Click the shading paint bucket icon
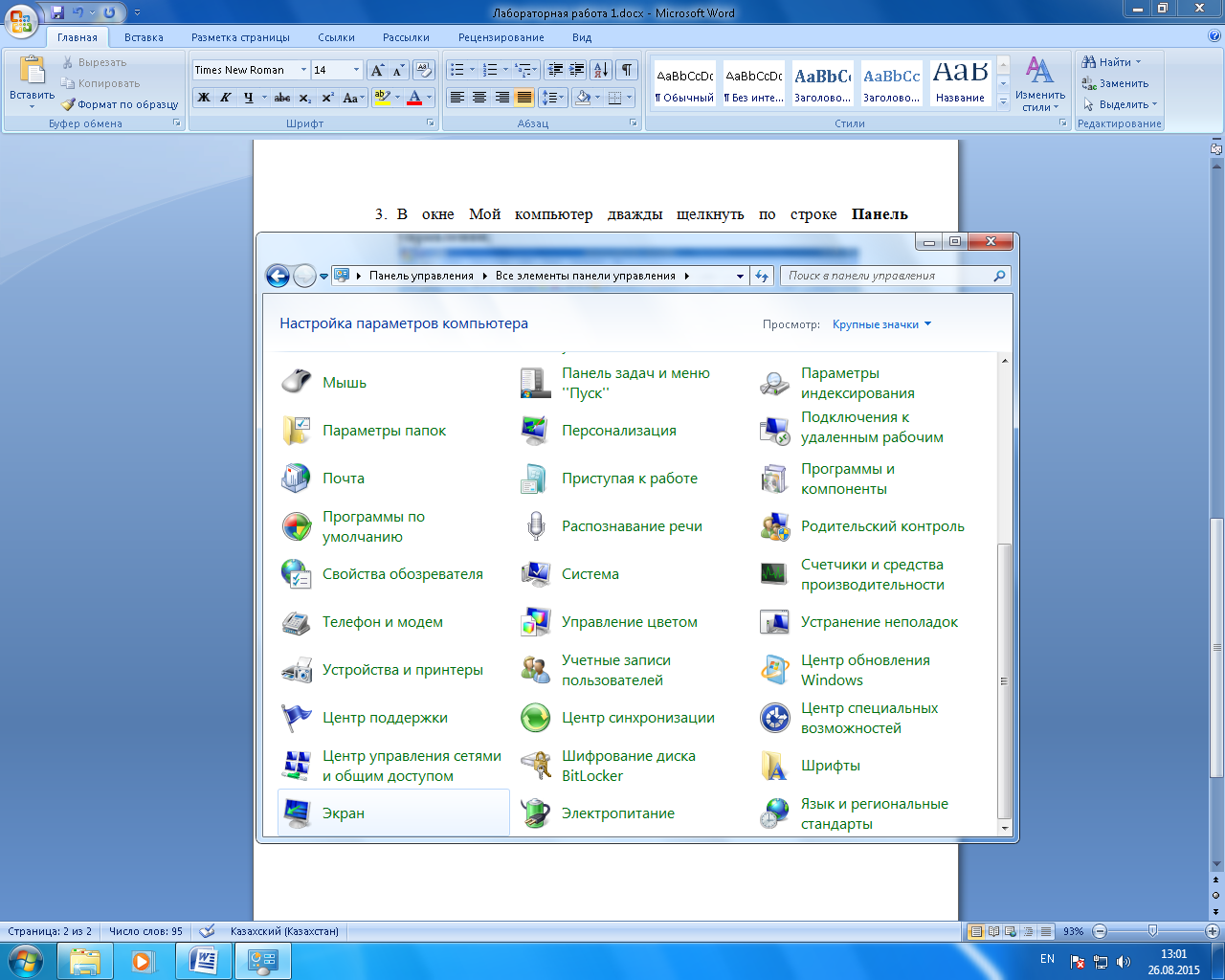The height and width of the screenshot is (980, 1225). [582, 98]
